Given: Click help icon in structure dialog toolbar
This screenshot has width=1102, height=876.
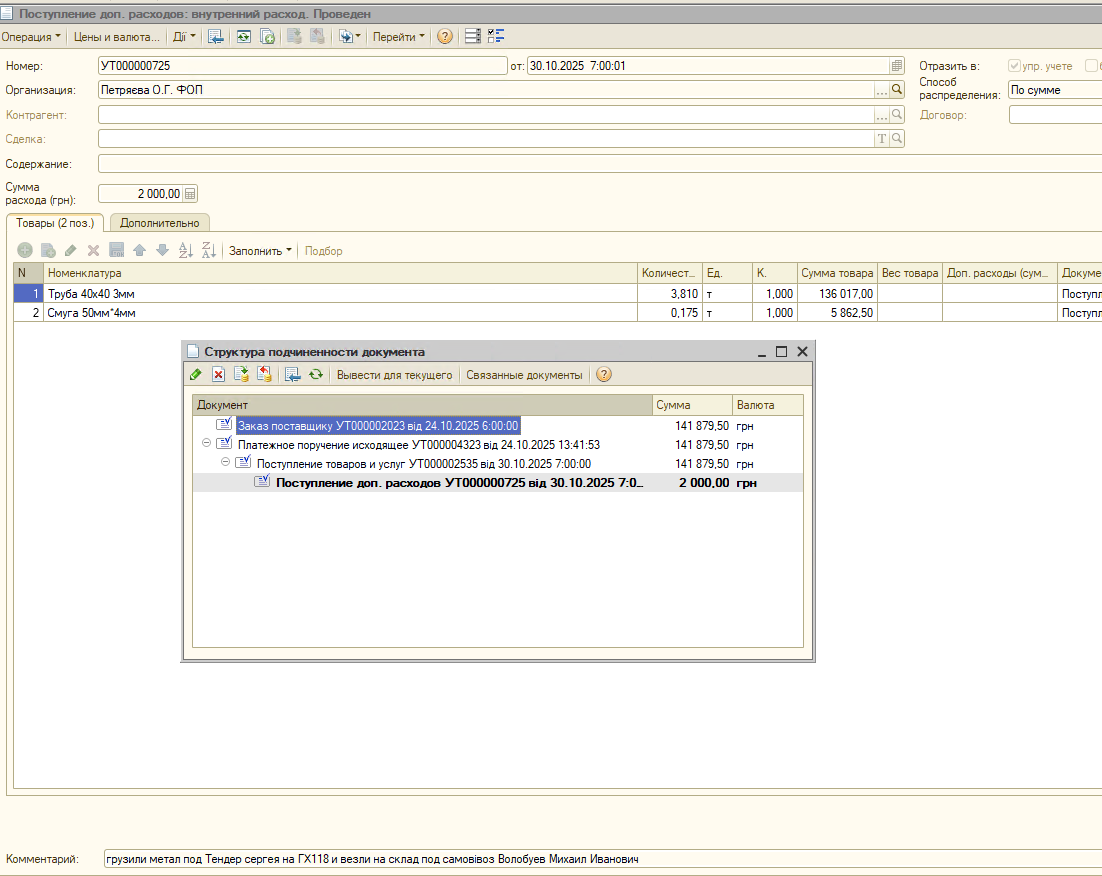Looking at the screenshot, I should [604, 375].
